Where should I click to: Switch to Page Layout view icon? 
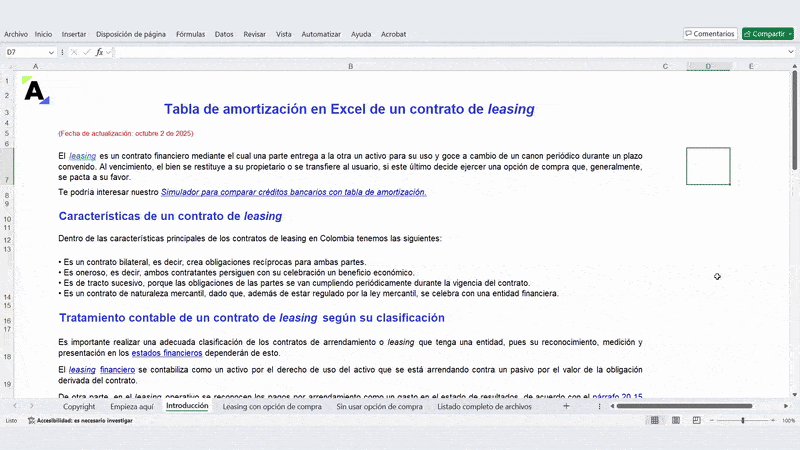point(676,421)
